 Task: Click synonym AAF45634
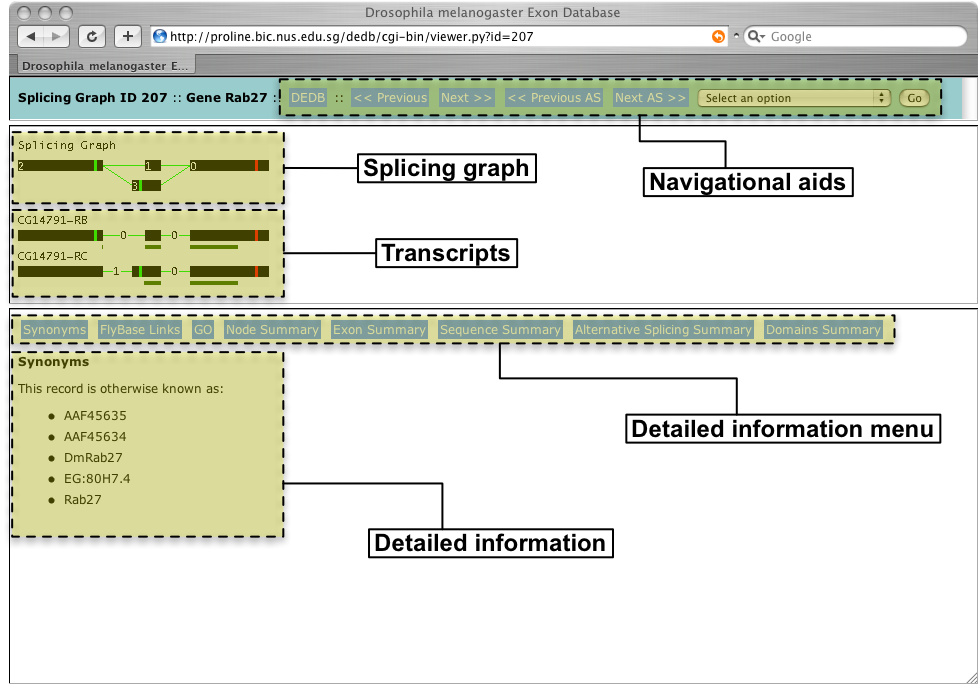coord(95,436)
